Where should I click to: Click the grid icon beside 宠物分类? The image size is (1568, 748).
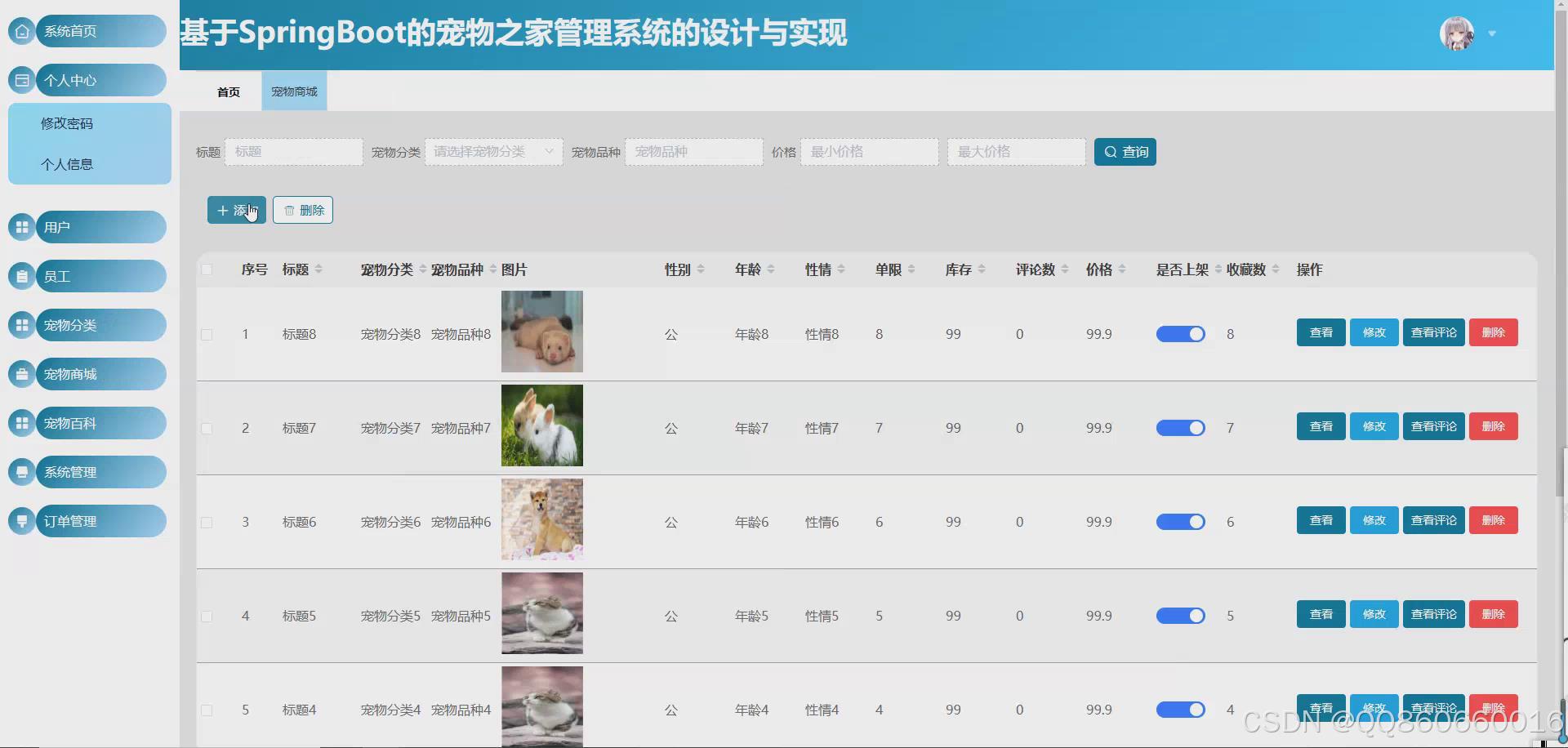pyautogui.click(x=22, y=325)
